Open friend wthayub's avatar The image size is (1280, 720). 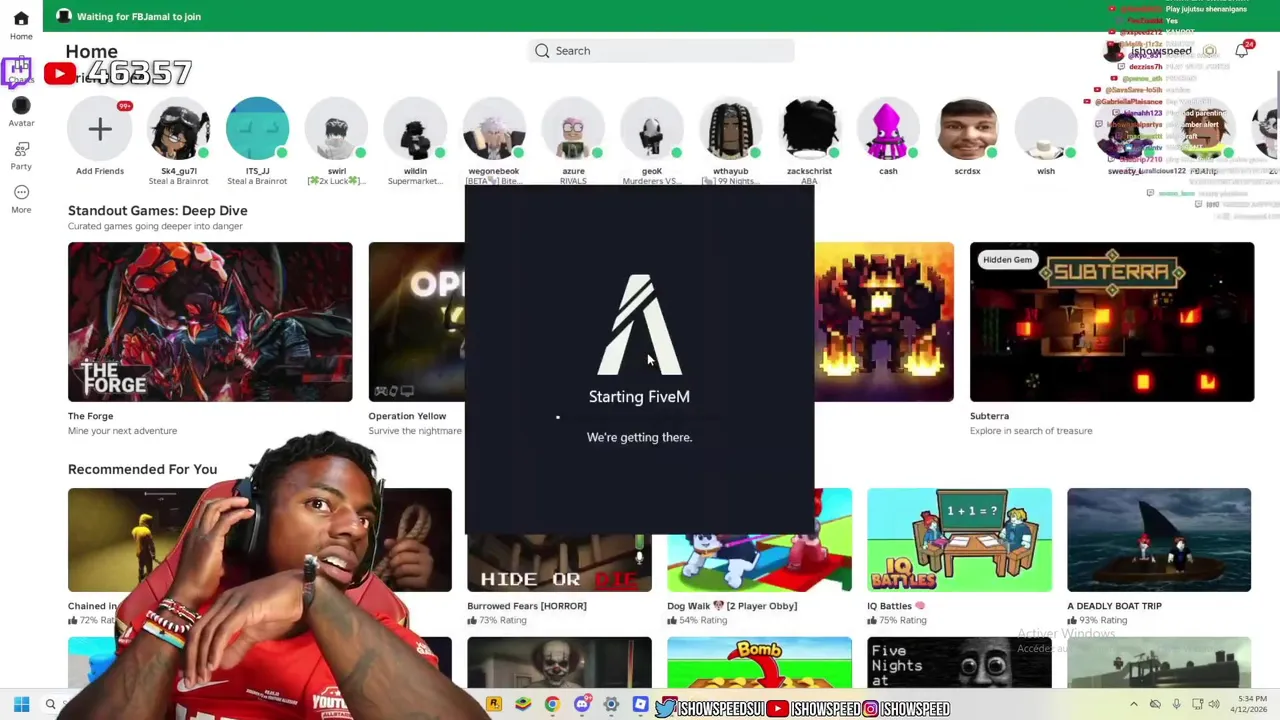(731, 129)
